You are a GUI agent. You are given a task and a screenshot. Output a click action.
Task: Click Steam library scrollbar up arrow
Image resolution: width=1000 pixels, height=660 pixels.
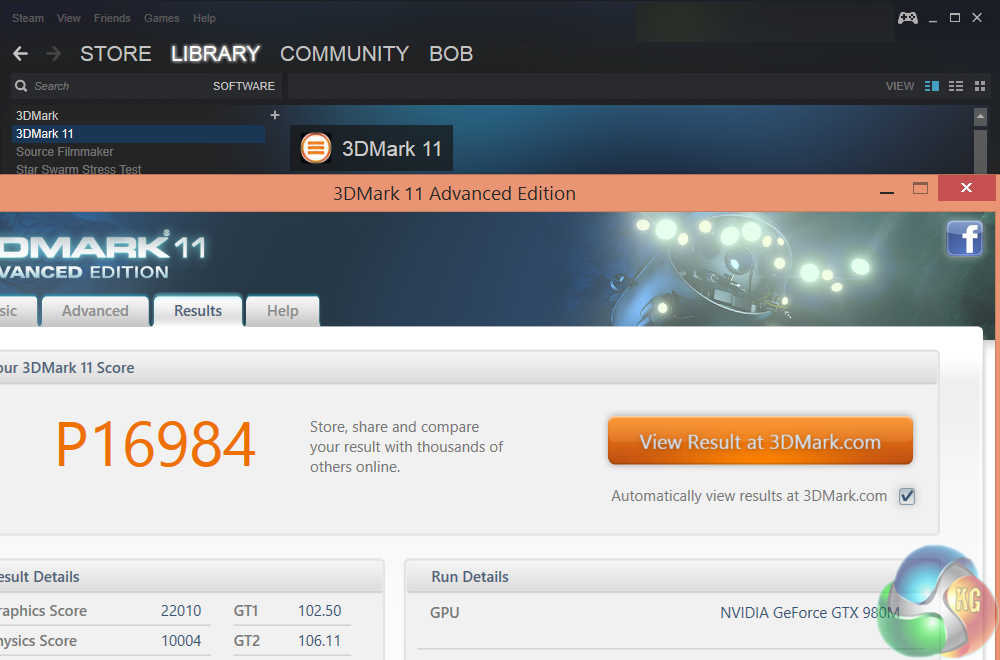[980, 117]
